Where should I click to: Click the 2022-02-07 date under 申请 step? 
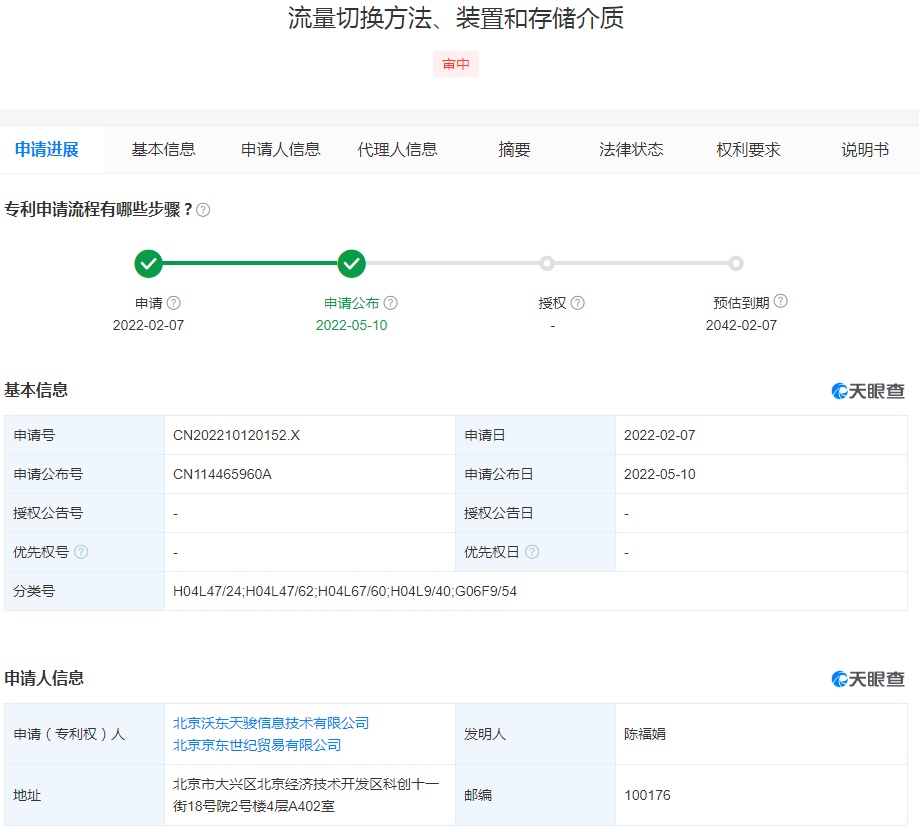coord(148,325)
